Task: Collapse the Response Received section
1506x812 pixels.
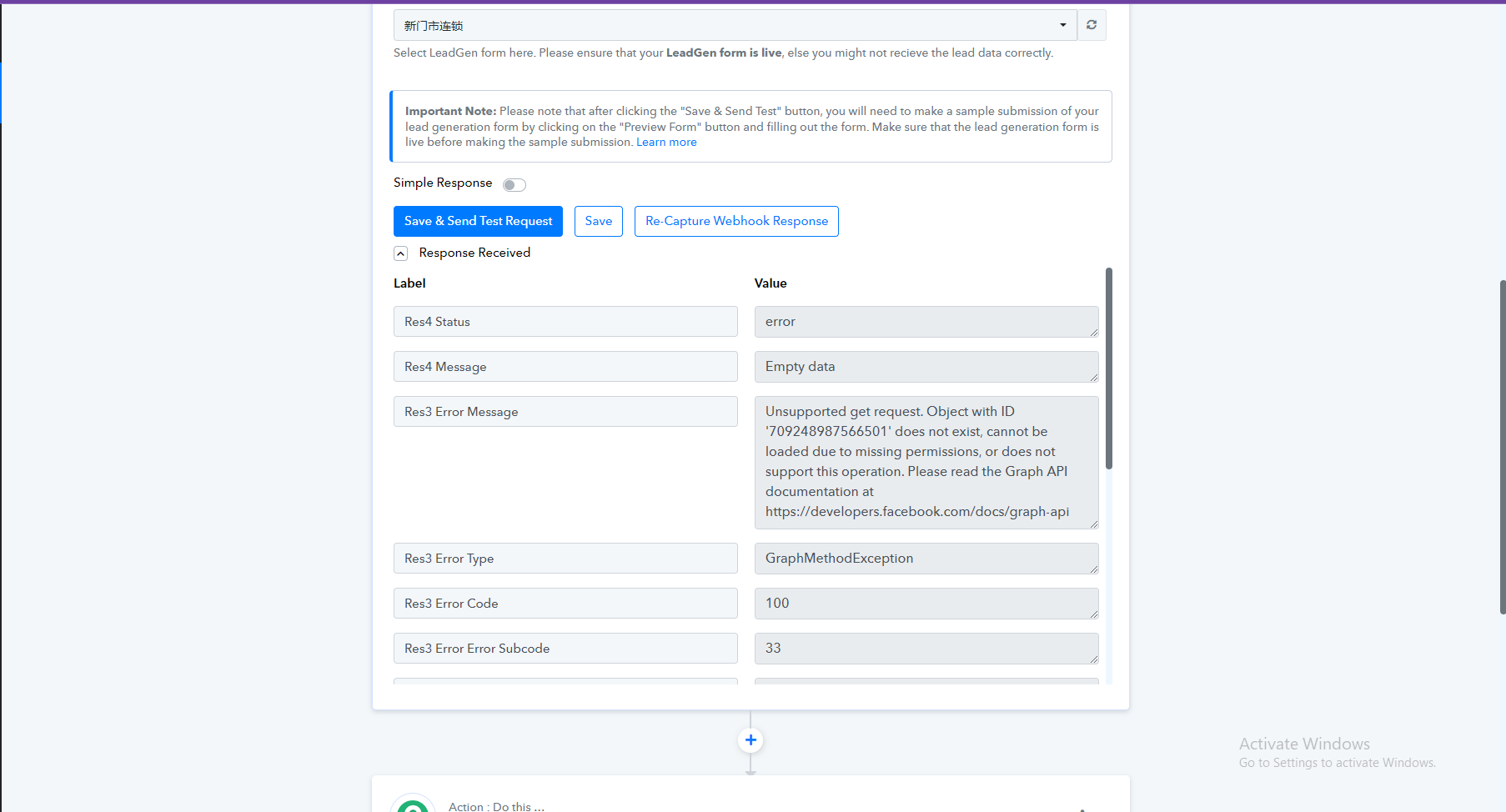Action: coord(401,253)
